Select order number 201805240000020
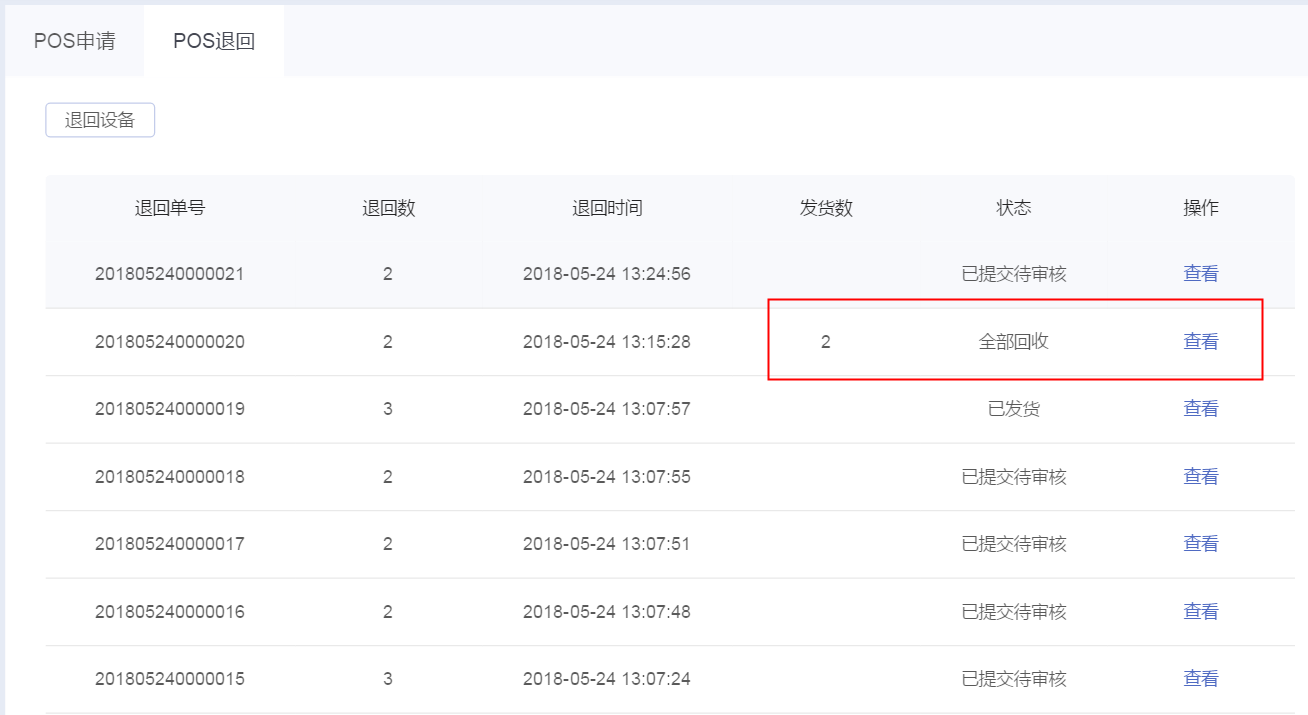This screenshot has height=715, width=1308. tap(170, 342)
